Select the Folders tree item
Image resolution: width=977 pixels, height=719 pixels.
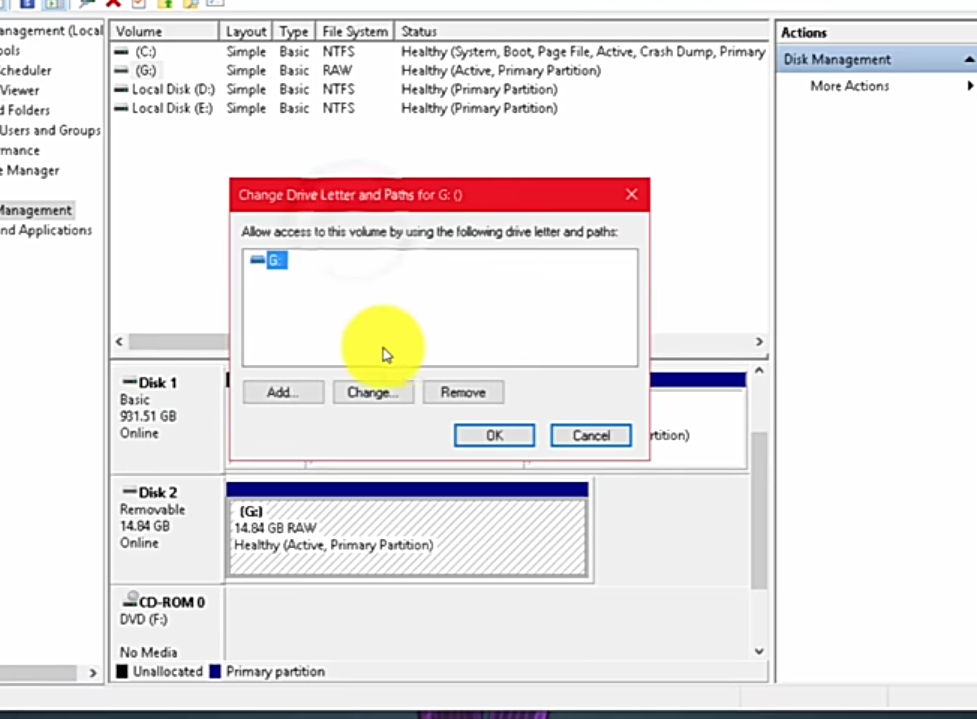[x=25, y=111]
